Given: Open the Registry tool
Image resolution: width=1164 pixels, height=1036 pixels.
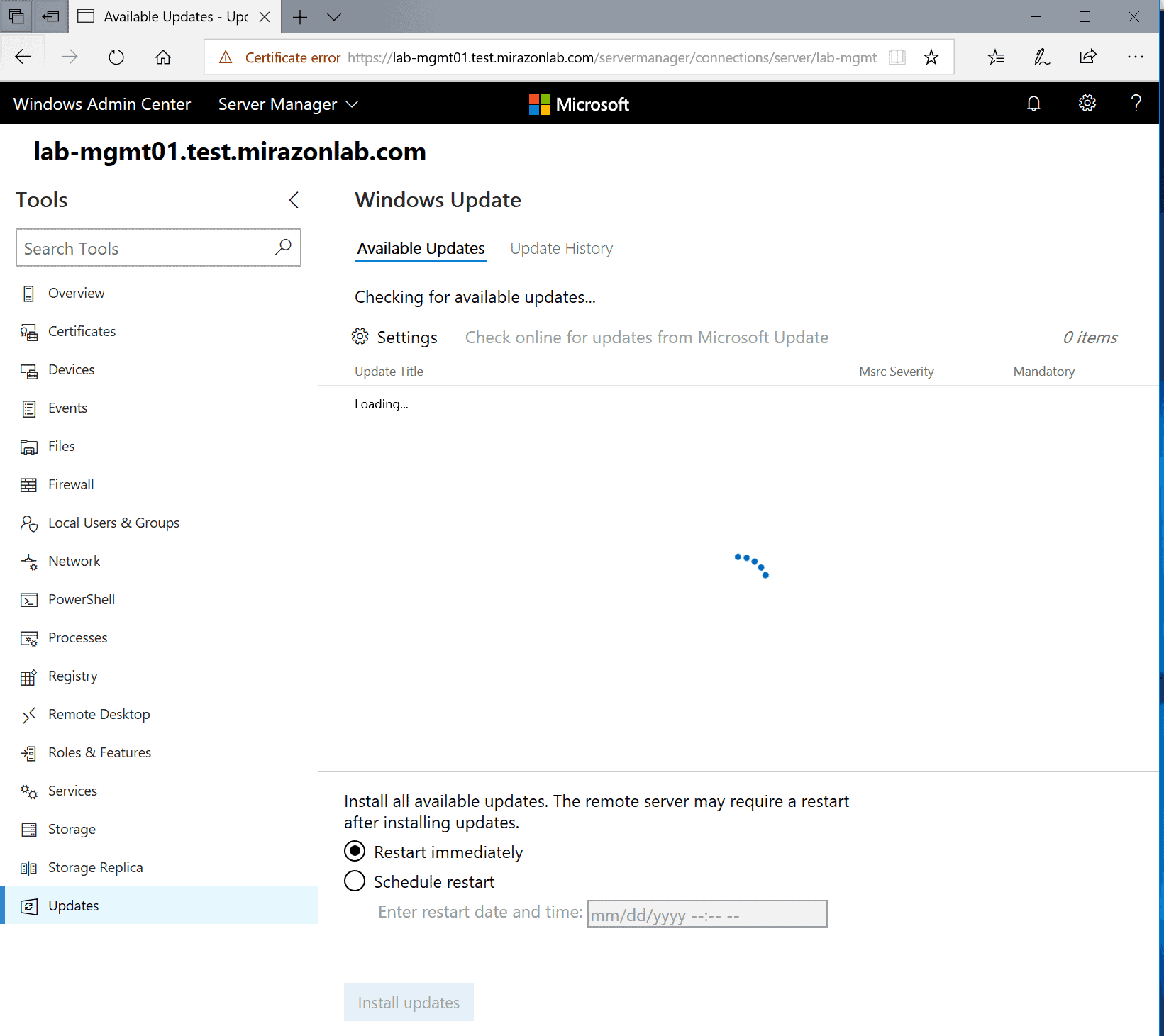Looking at the screenshot, I should point(72,676).
